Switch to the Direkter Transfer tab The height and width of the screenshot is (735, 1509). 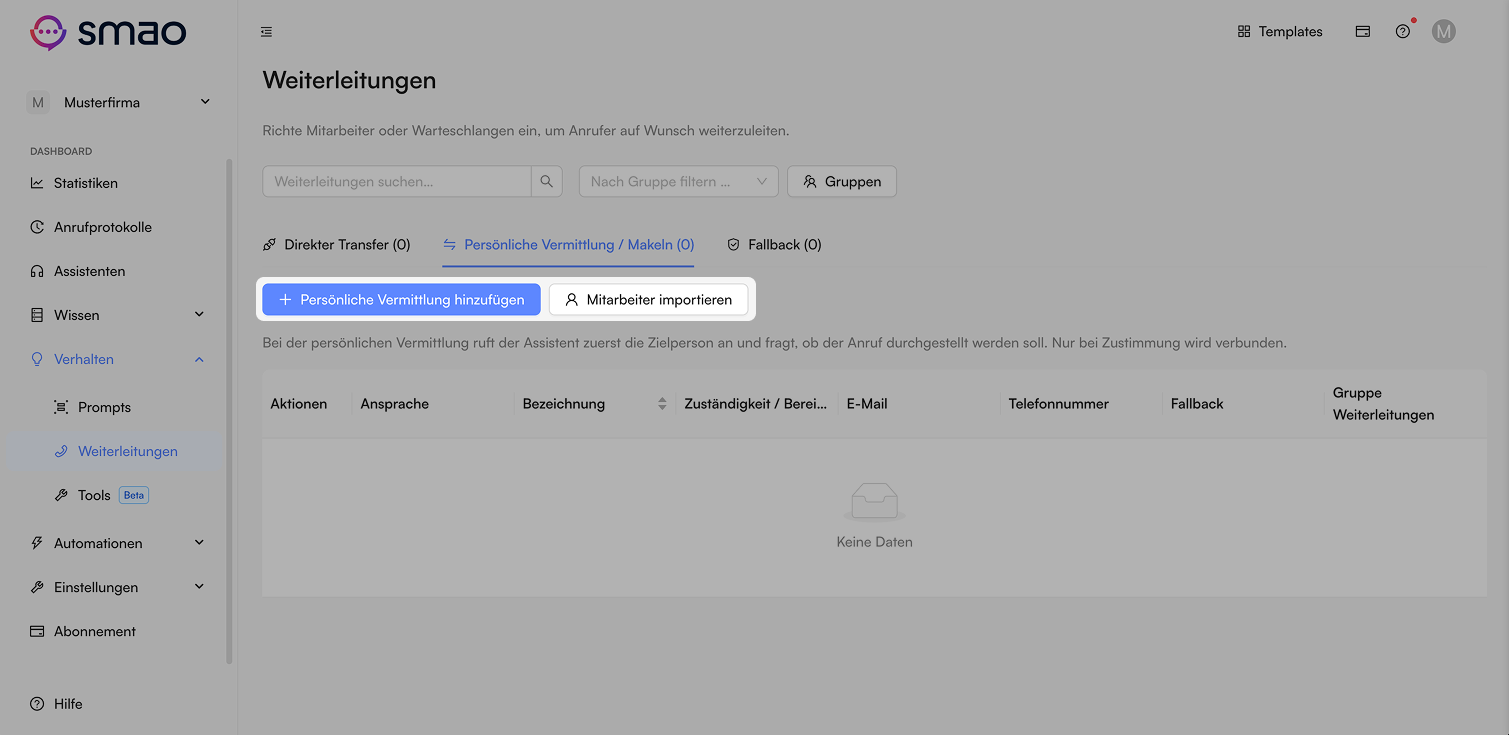coord(336,244)
